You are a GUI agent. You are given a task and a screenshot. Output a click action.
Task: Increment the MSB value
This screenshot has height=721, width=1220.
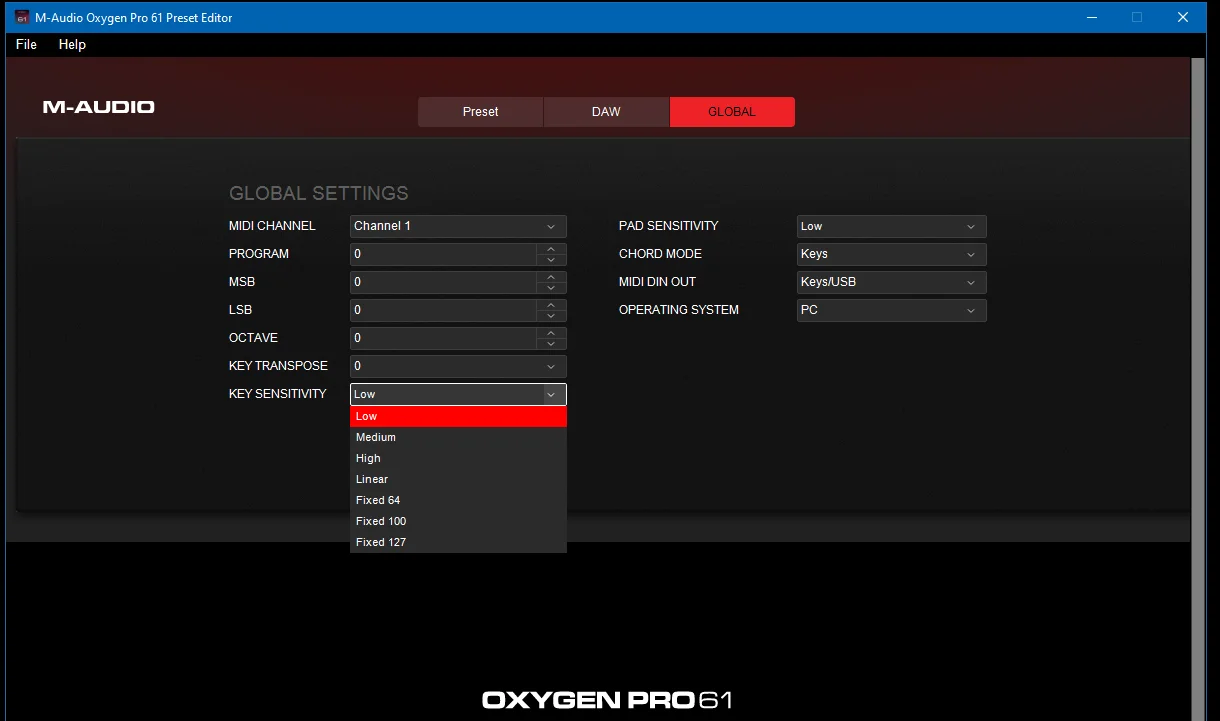(x=551, y=277)
